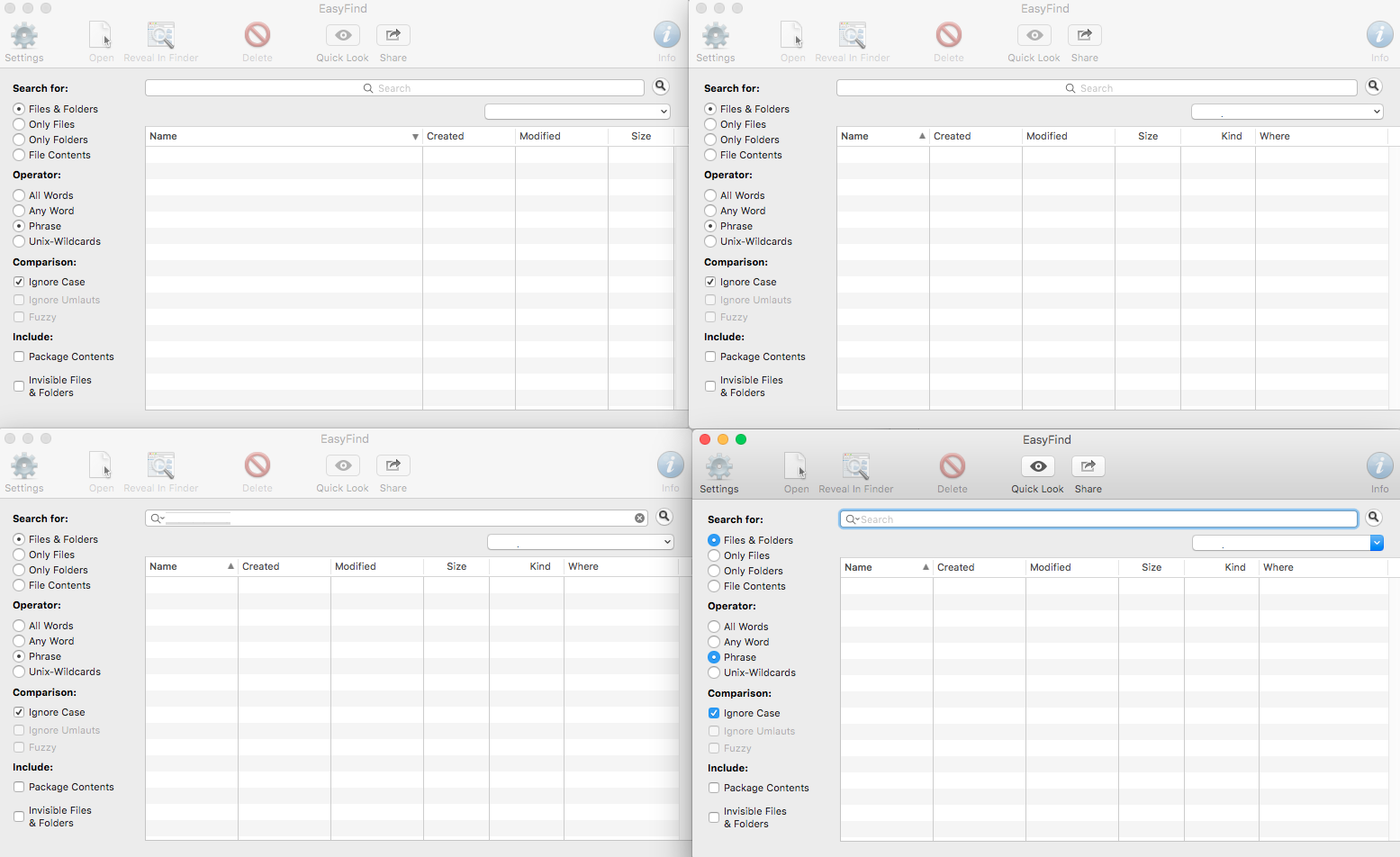Start search with magnifier in bottom-right window

(x=1374, y=518)
